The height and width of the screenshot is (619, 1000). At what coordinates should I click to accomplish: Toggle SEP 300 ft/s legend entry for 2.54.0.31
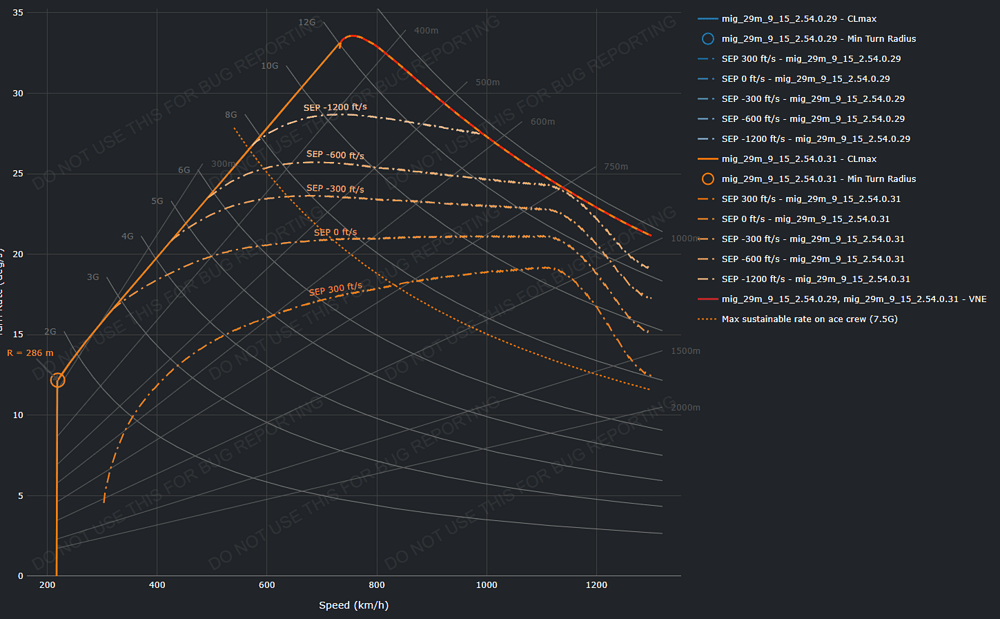(x=808, y=199)
